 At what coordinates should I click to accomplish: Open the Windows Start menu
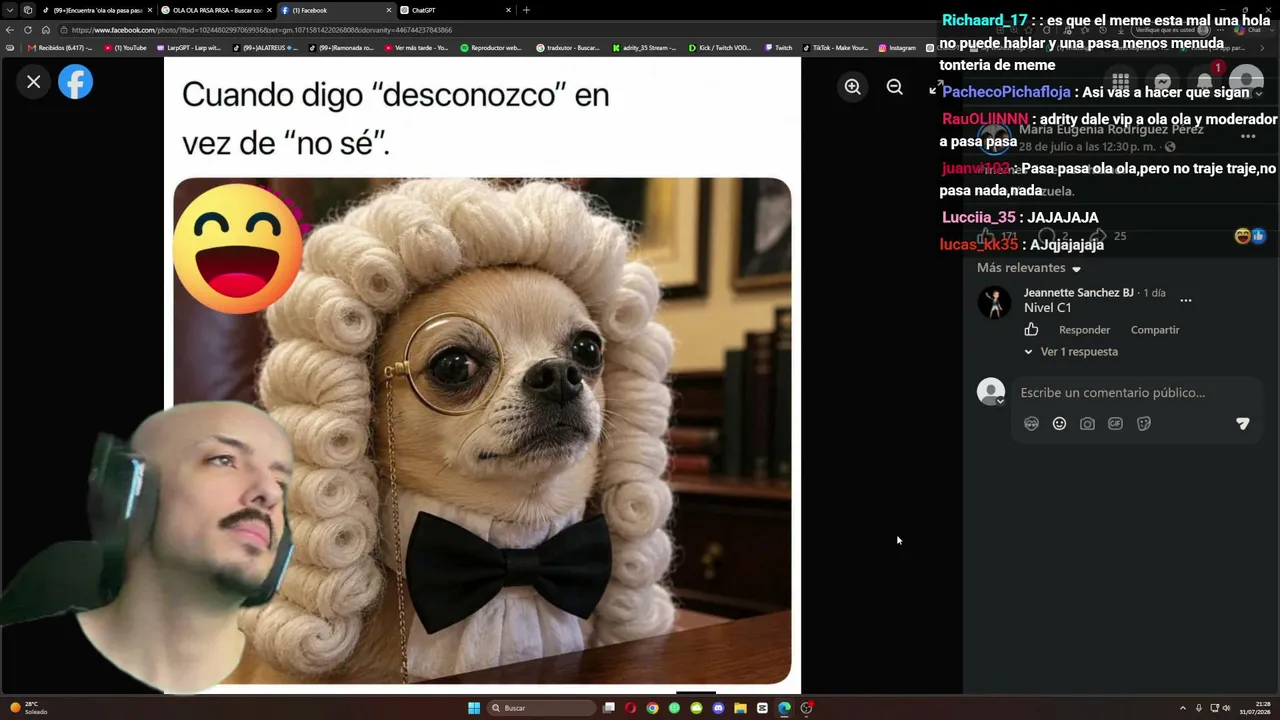tap(474, 708)
